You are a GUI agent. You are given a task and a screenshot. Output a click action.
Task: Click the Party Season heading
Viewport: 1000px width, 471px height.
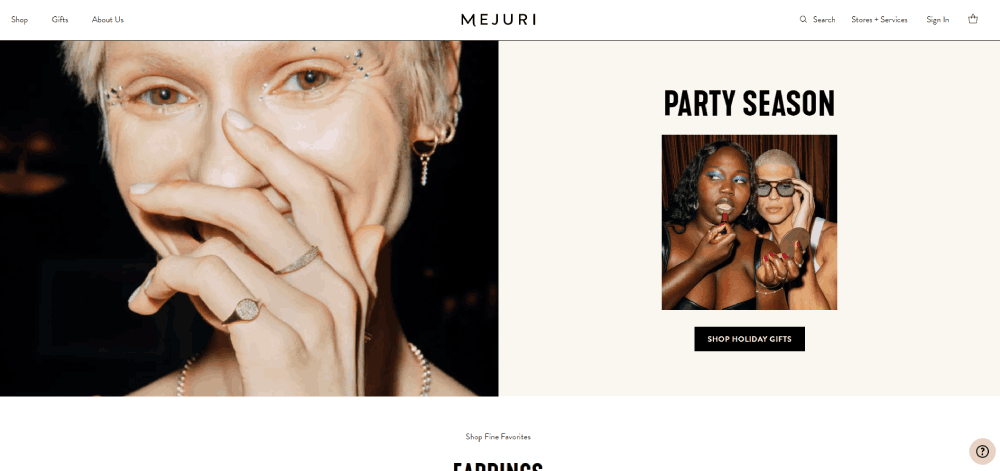[749, 103]
